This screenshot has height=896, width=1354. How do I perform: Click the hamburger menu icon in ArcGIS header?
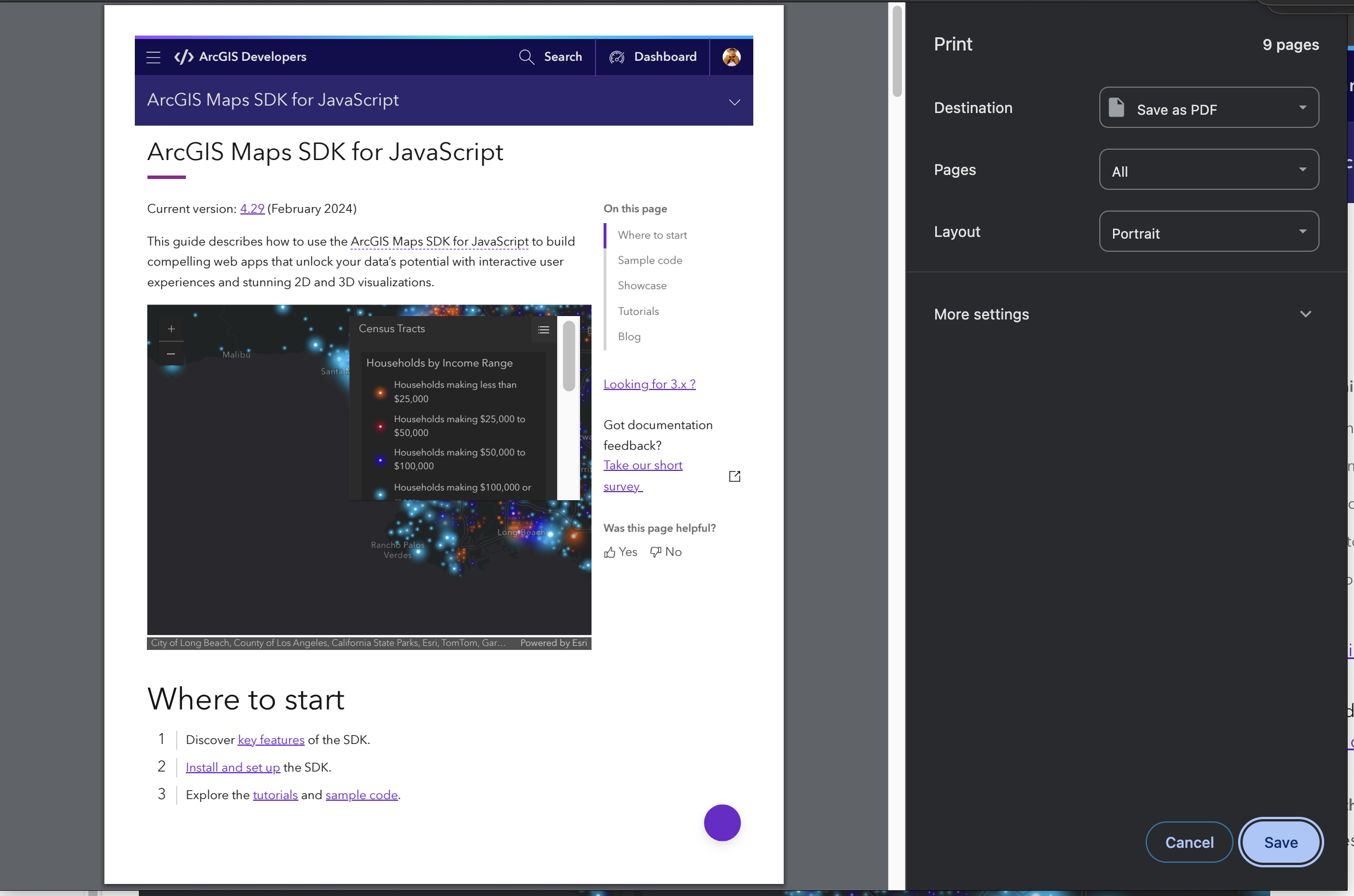coord(153,57)
